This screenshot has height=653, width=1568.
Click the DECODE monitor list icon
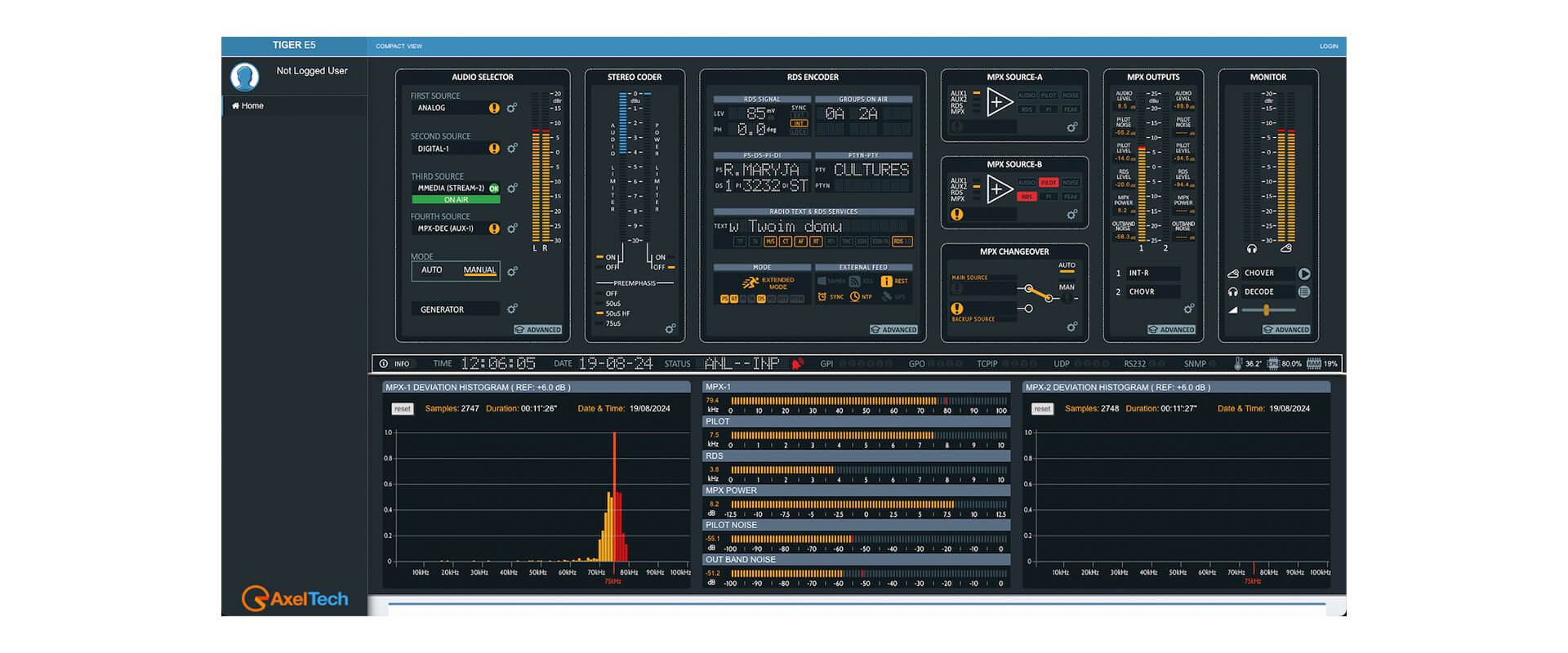point(1303,291)
